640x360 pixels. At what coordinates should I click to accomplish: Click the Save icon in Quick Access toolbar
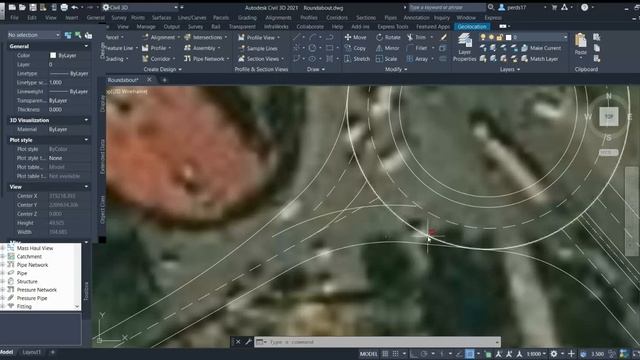(x=32, y=7)
